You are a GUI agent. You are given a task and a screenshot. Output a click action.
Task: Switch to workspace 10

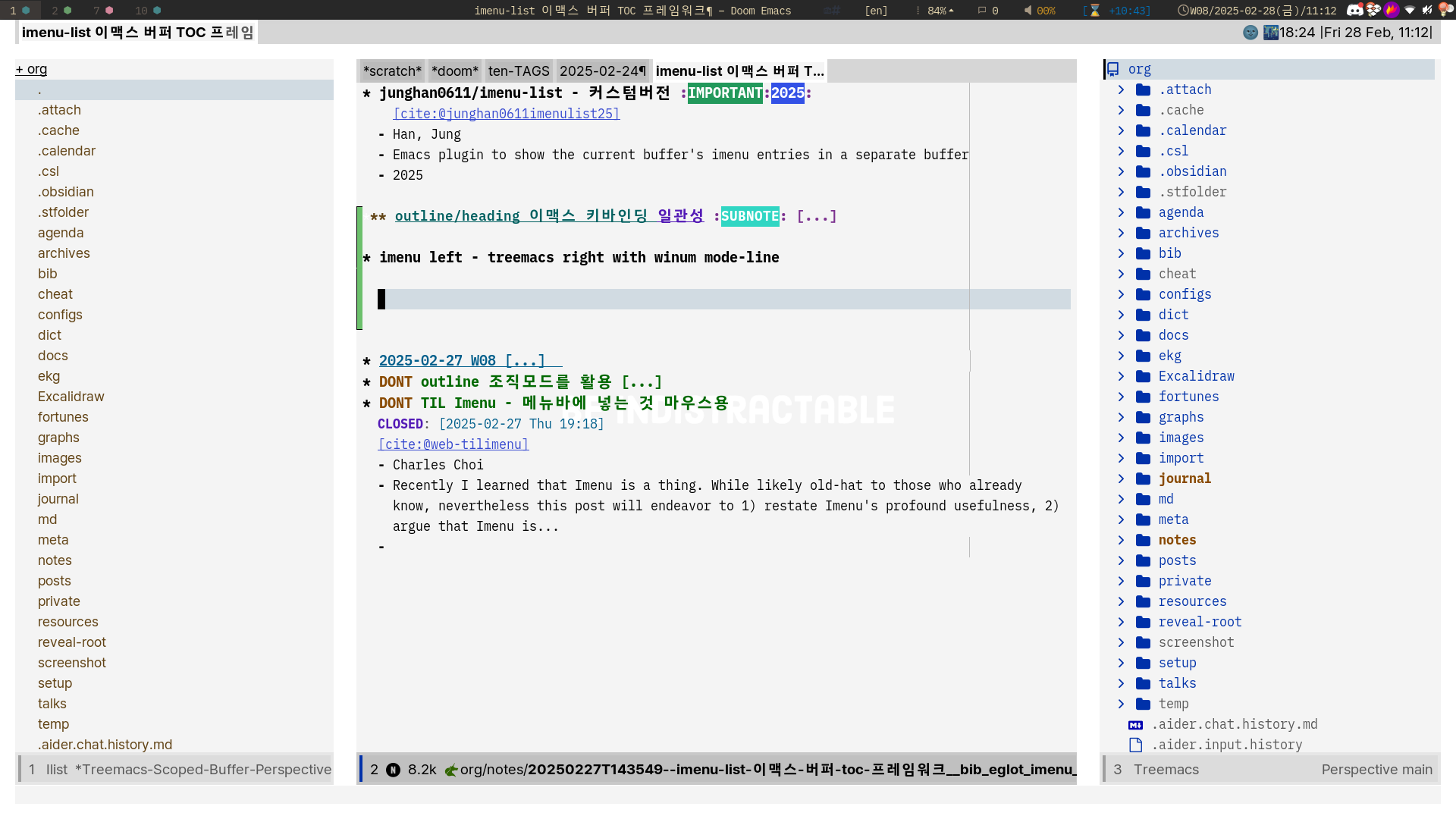pyautogui.click(x=148, y=11)
